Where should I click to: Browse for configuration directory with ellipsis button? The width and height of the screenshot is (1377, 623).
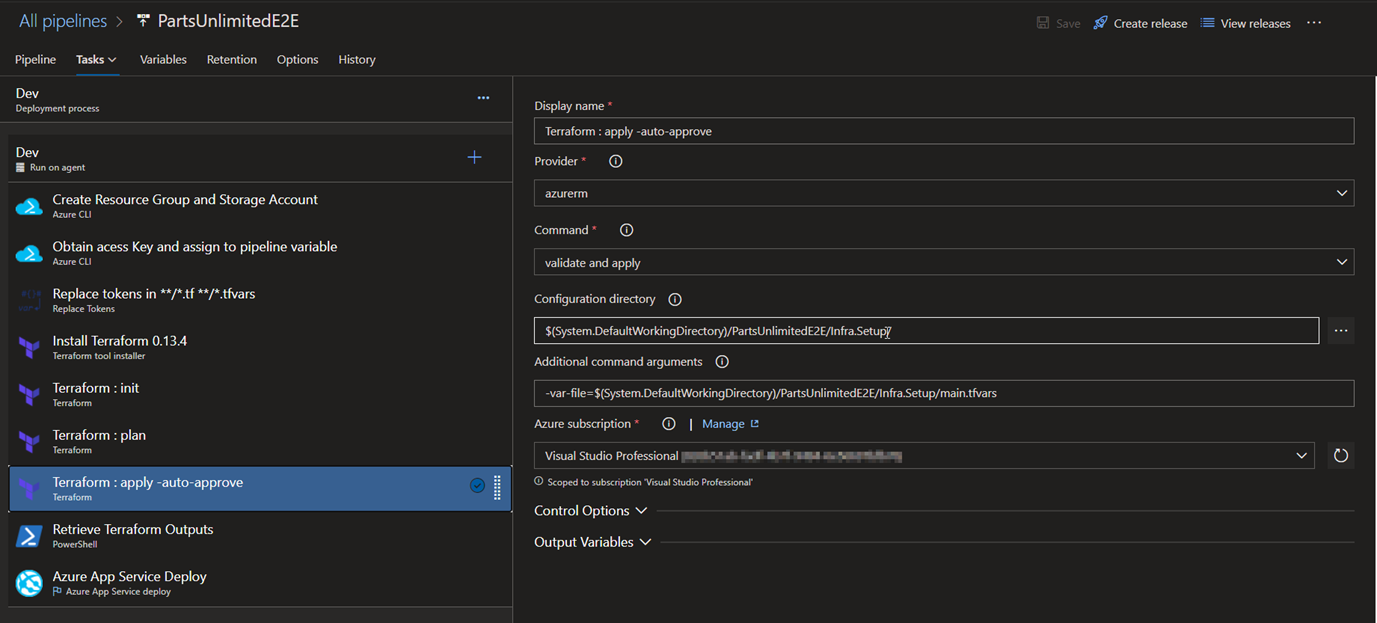tap(1341, 330)
